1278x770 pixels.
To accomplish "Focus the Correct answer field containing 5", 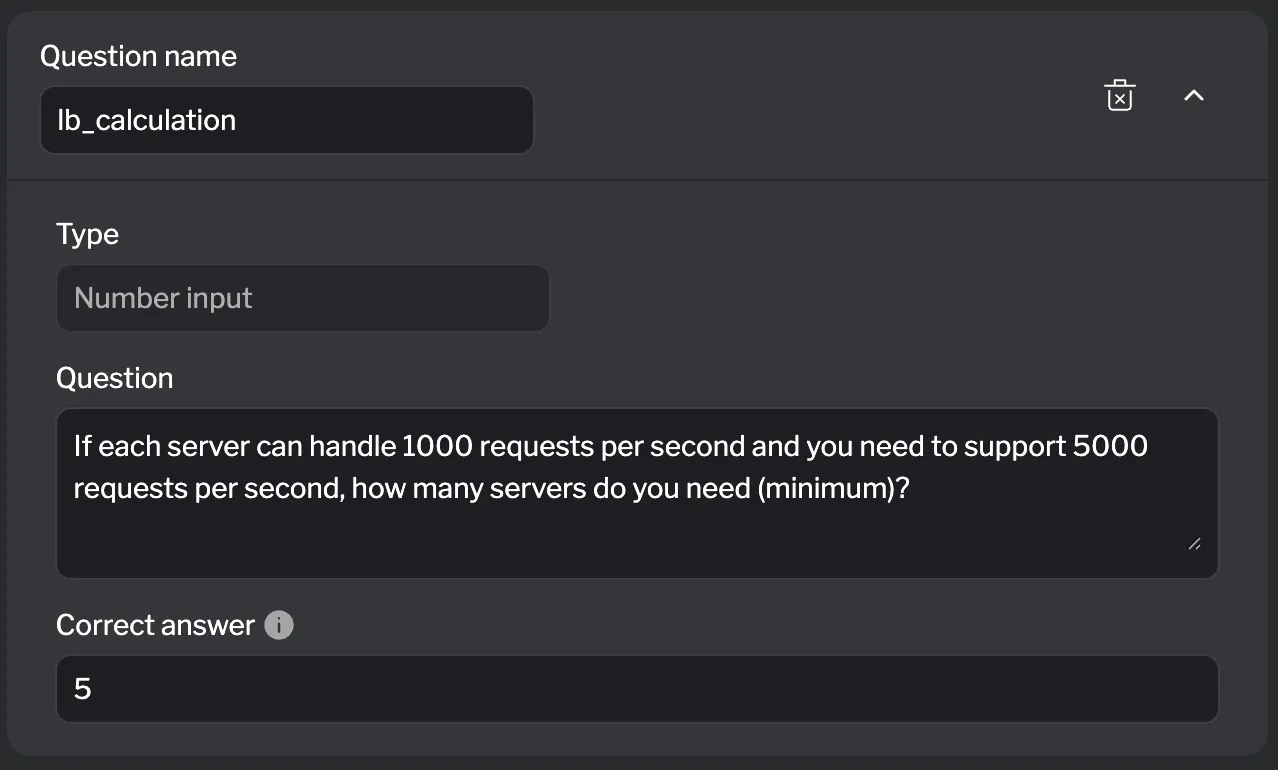I will [636, 689].
